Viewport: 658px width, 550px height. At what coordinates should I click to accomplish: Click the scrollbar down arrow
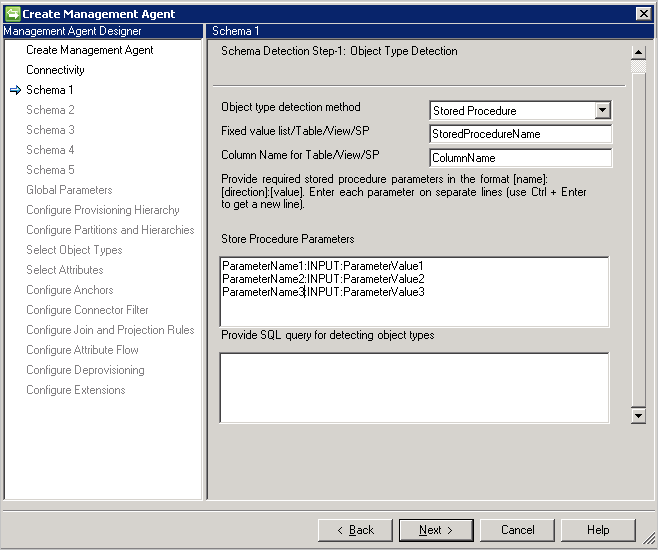[x=638, y=416]
